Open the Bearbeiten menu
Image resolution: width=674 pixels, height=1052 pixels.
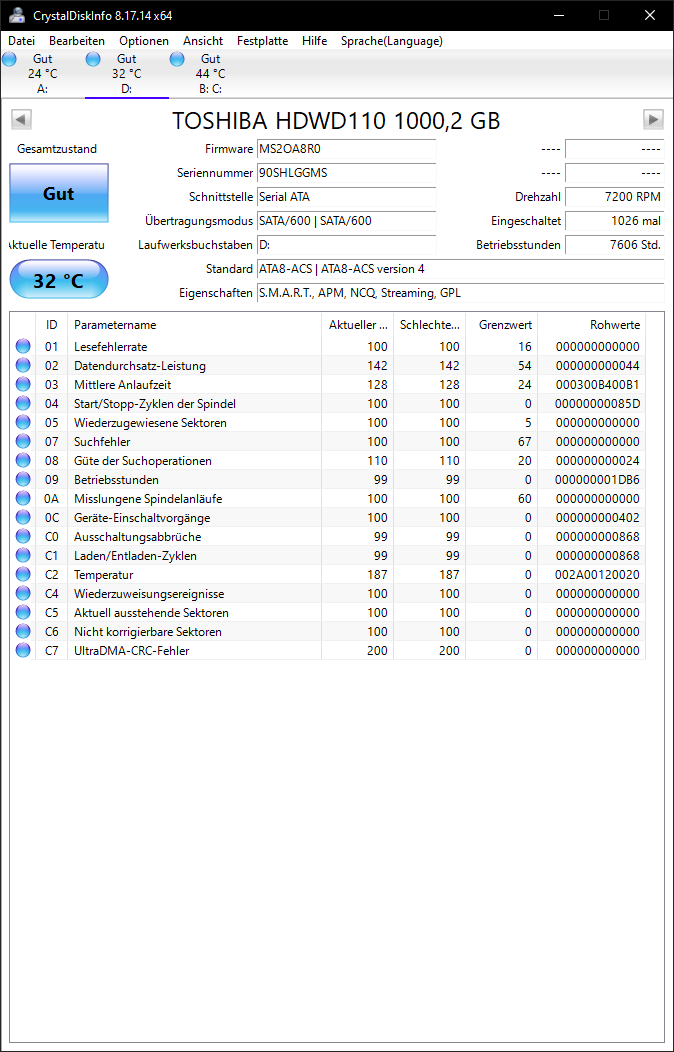click(x=76, y=41)
